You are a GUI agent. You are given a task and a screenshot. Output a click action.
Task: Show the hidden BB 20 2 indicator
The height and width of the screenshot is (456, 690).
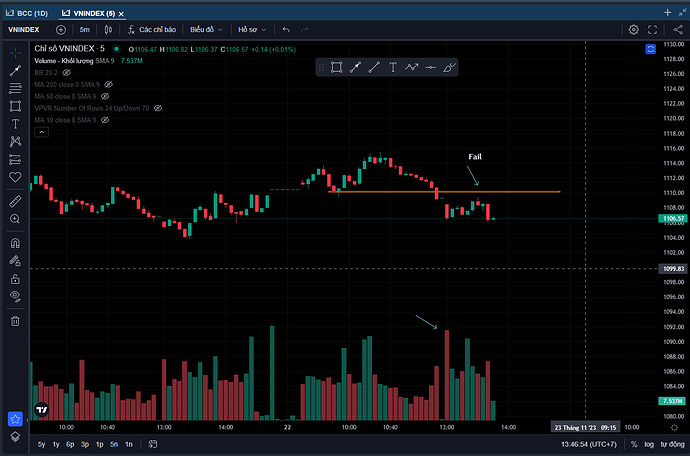(67, 72)
